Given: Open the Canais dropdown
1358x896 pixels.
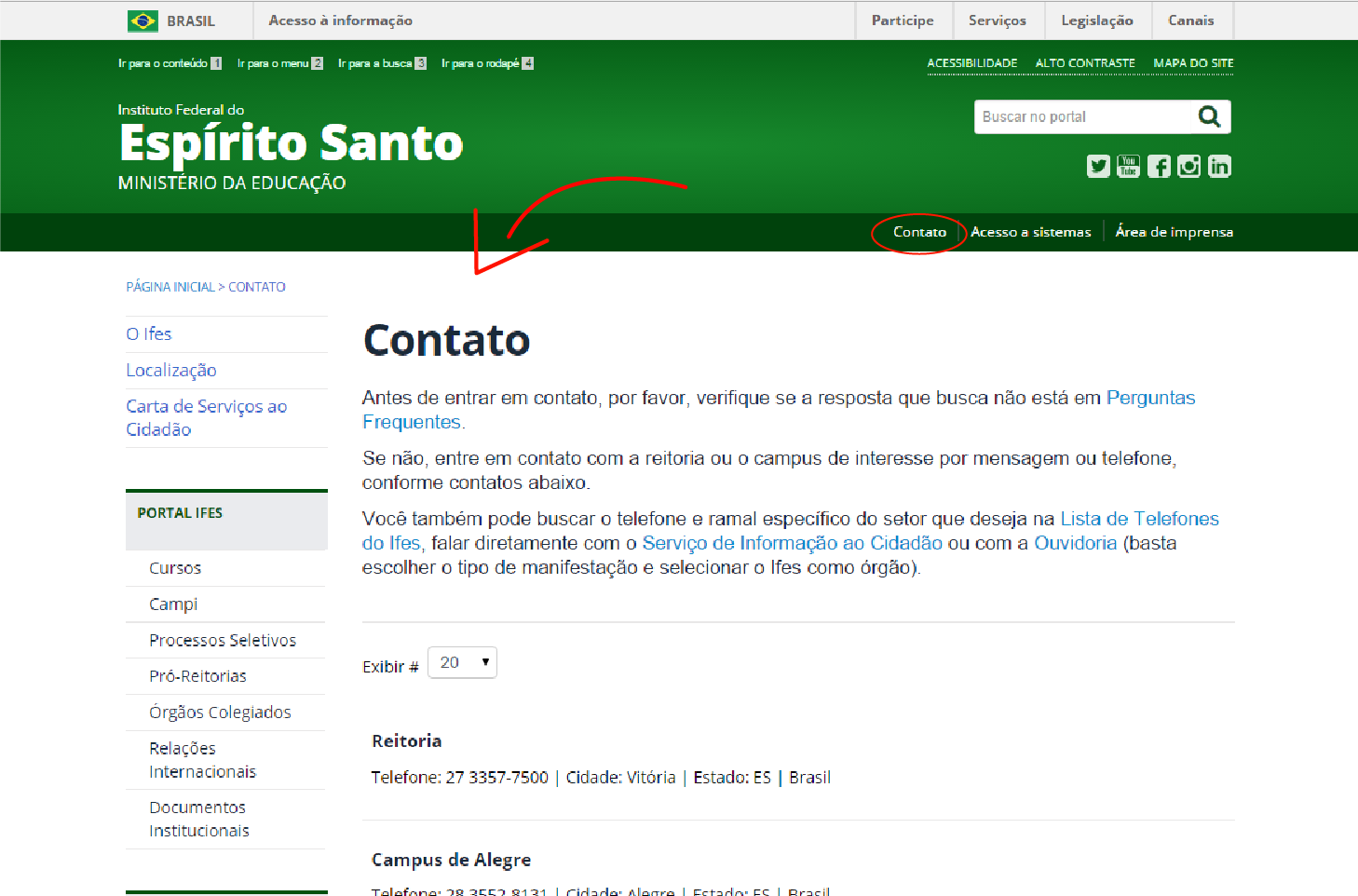Looking at the screenshot, I should coord(1191,20).
